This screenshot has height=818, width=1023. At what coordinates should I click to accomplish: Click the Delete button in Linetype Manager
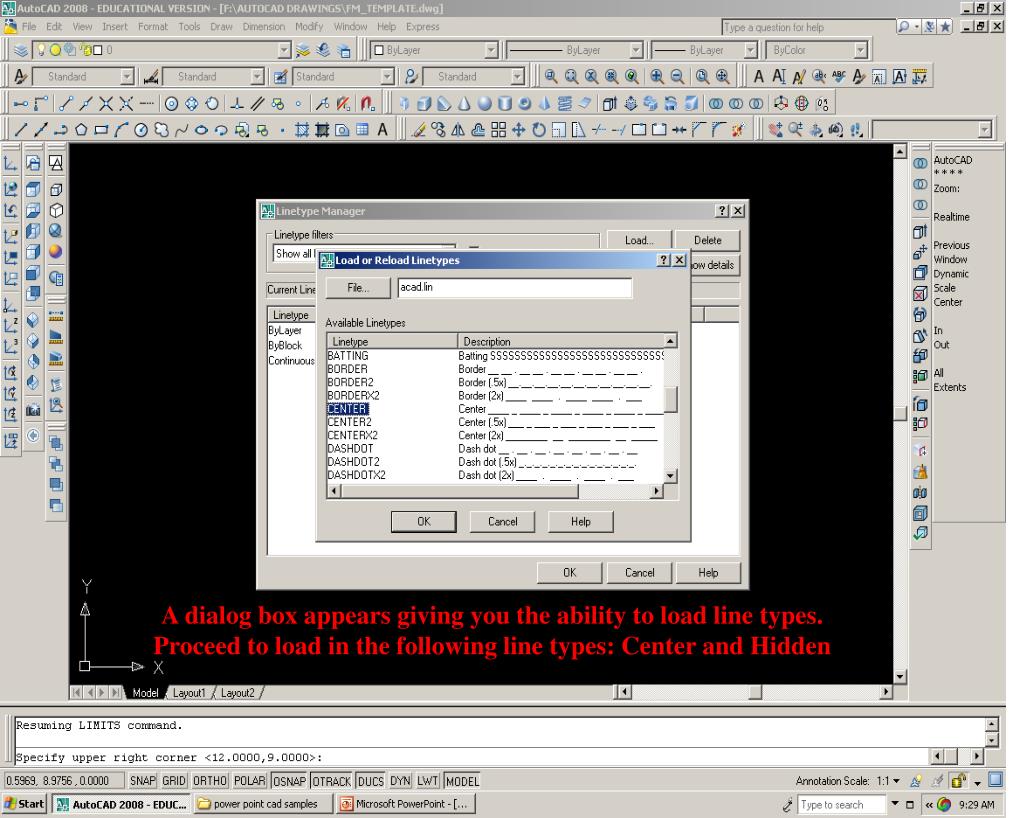coord(708,240)
